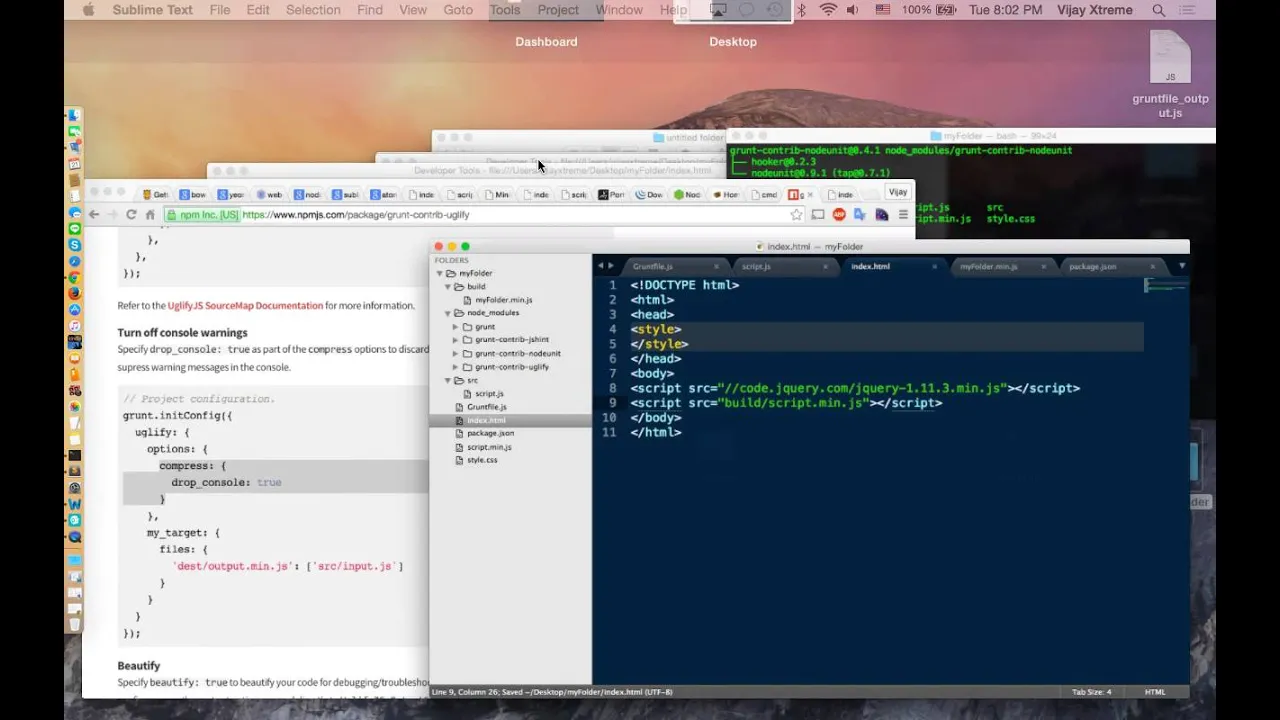
Task: Click the Sublime minimap
Action: [1166, 287]
